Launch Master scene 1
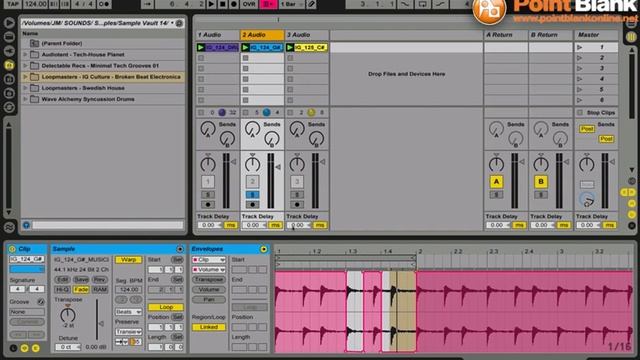The width and height of the screenshot is (640, 360). tap(580, 47)
